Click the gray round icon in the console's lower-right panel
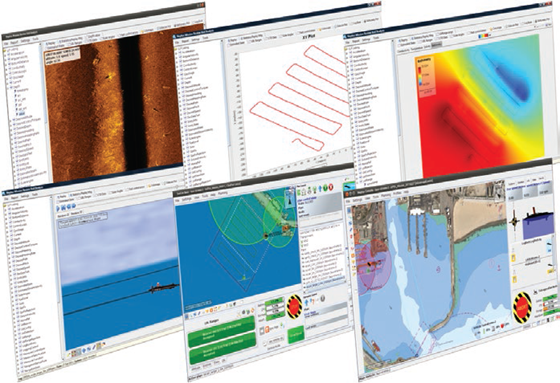Image resolution: width=560 pixels, height=383 pixels. pos(322,298)
